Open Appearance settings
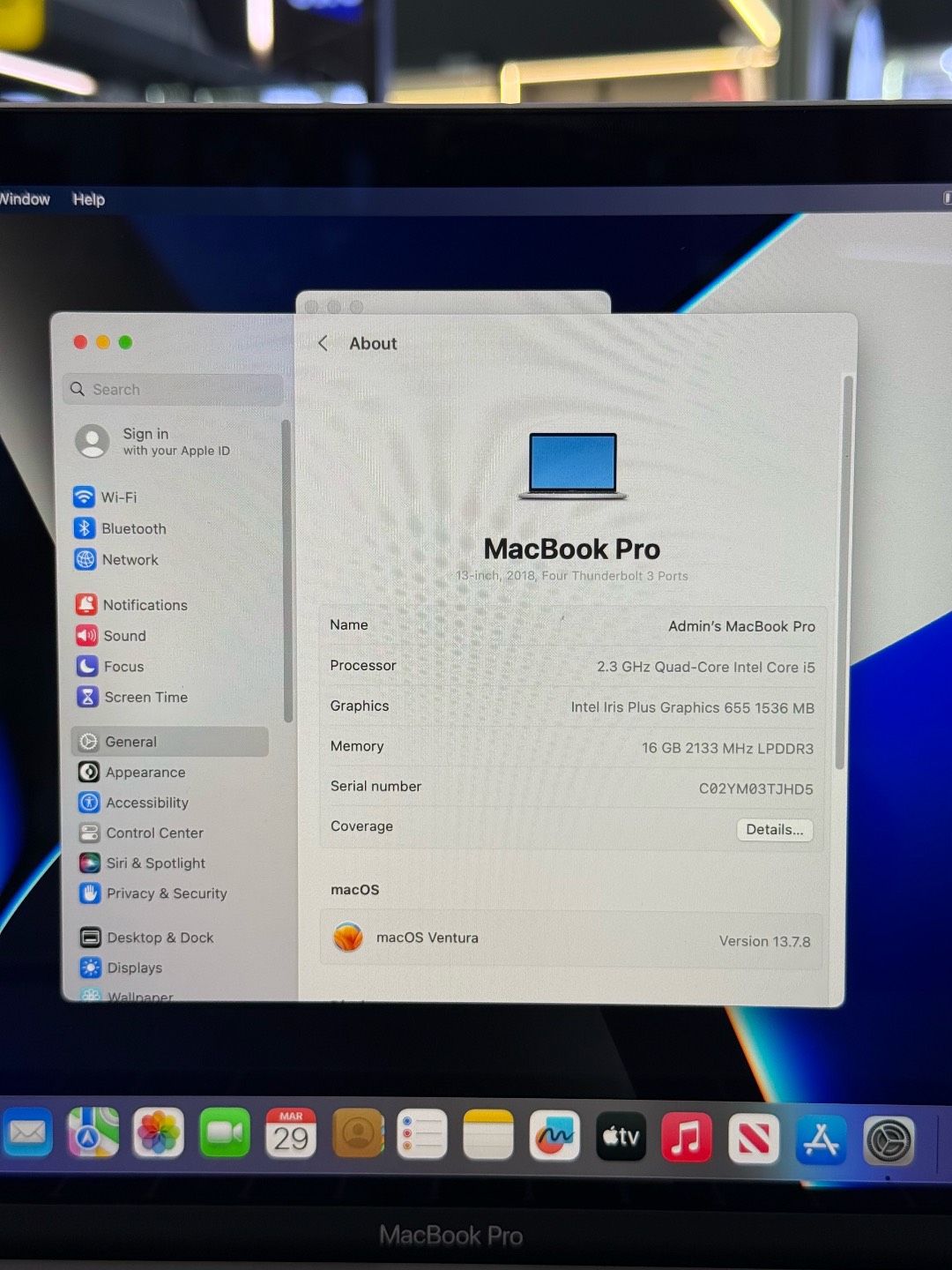 pos(132,772)
